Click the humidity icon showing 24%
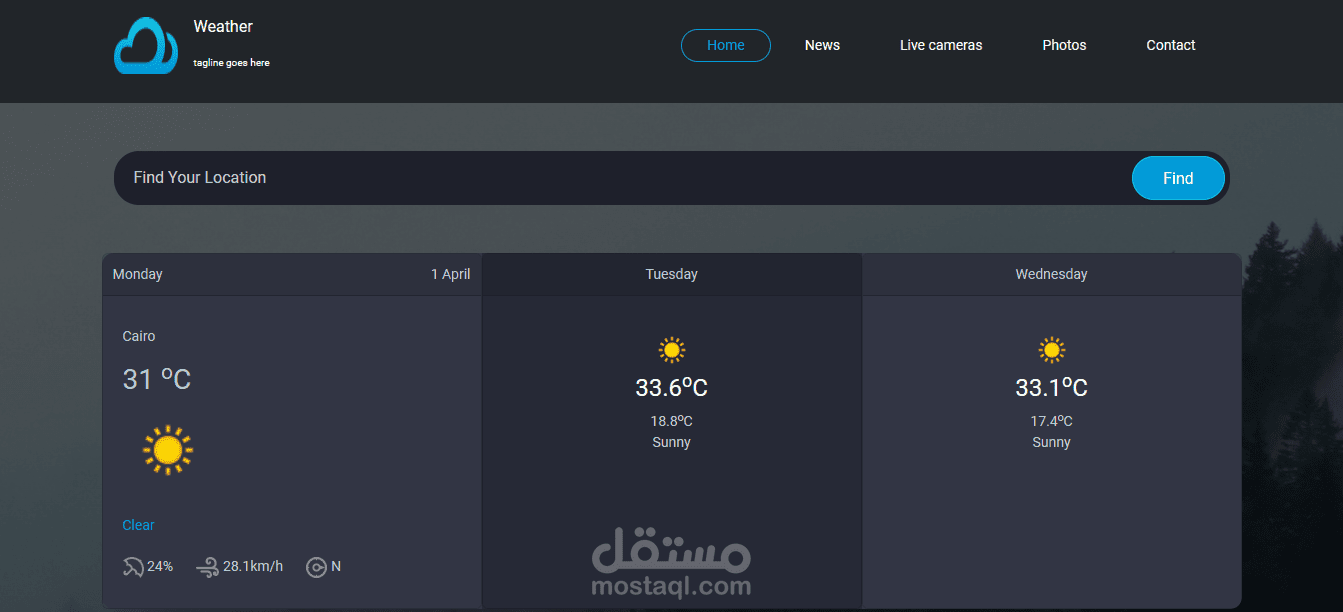This screenshot has height=612, width=1343. click(x=133, y=566)
